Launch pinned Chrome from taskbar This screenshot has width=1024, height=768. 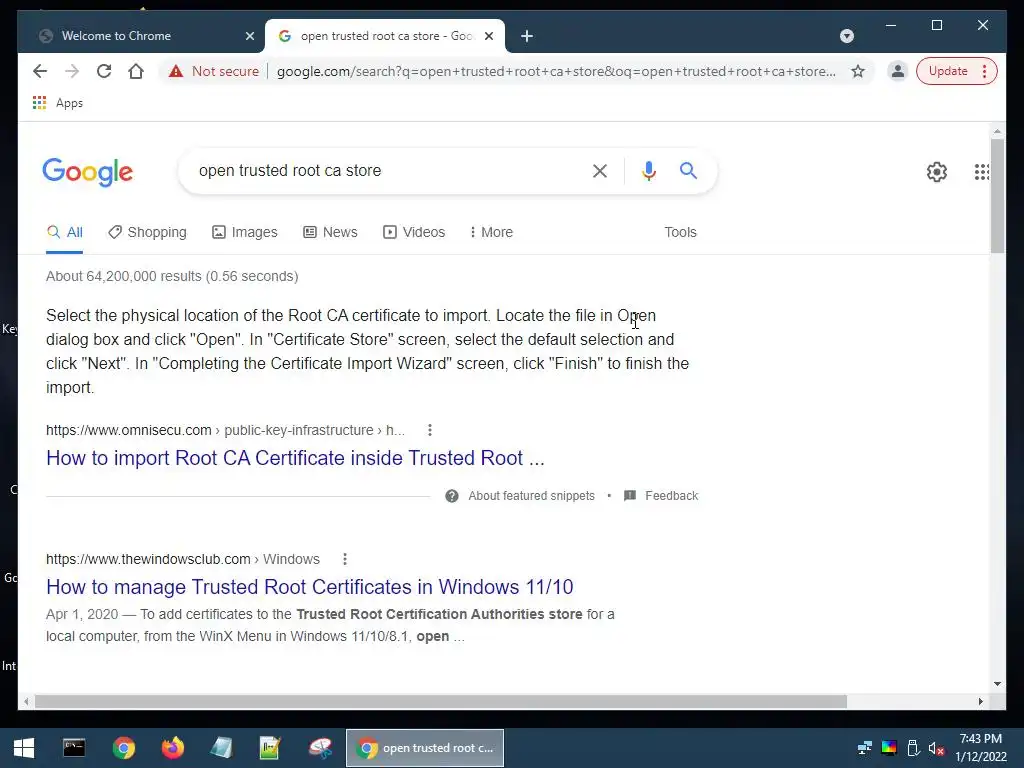[123, 748]
